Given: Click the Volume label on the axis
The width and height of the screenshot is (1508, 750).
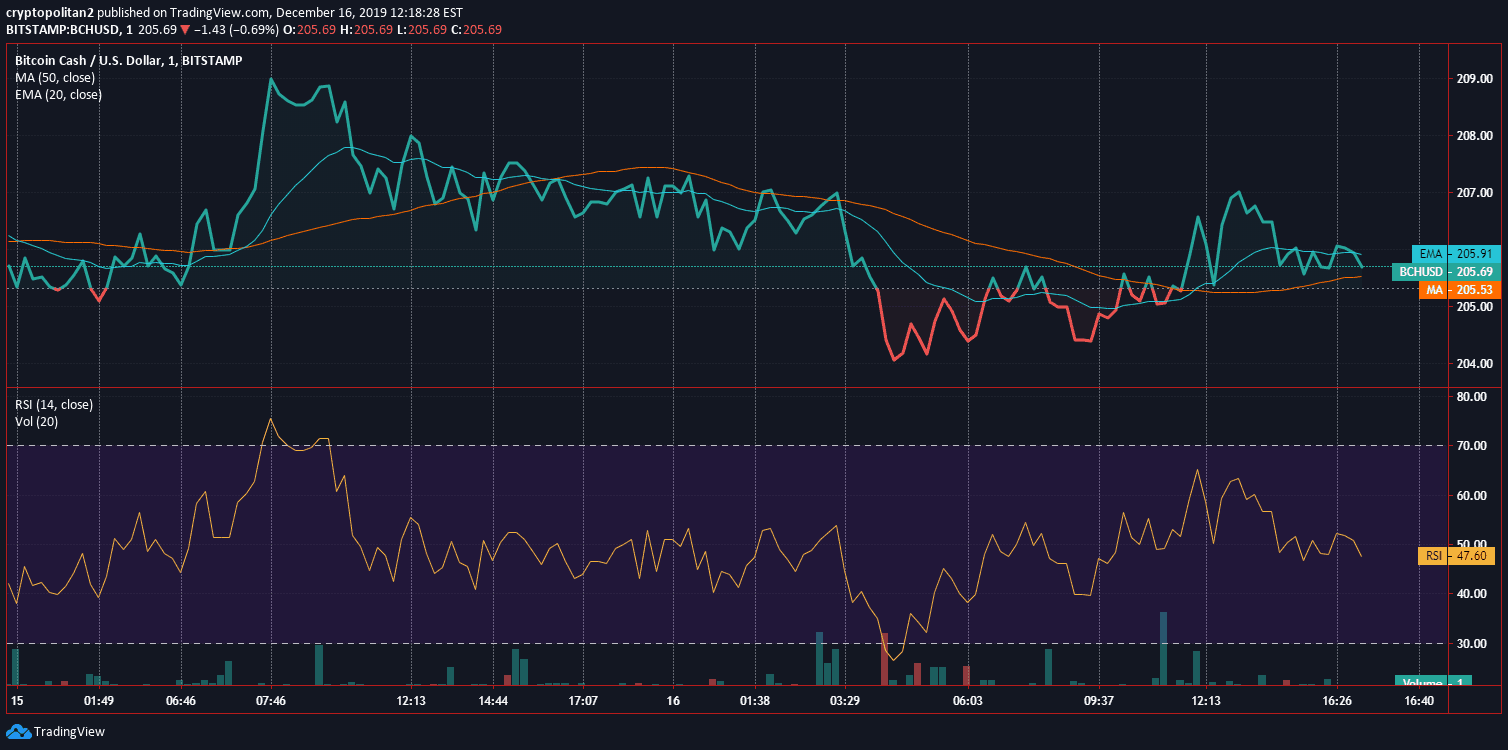Looking at the screenshot, I should 1434,682.
